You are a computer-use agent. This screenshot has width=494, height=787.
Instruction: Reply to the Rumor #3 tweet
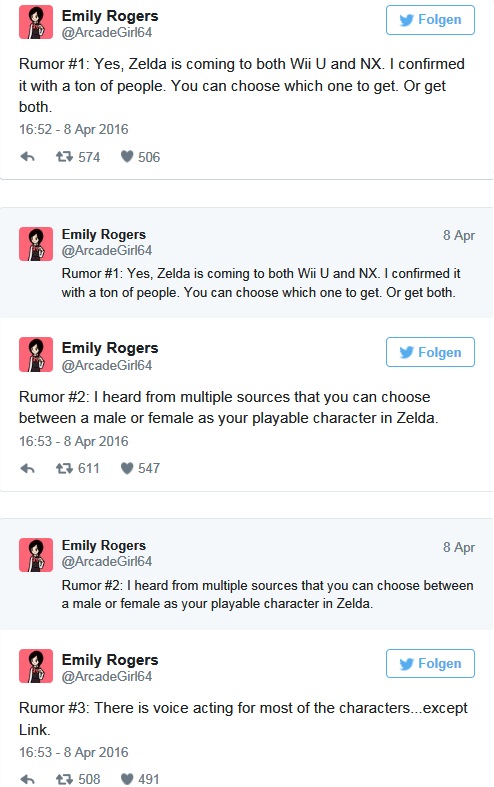[28, 779]
